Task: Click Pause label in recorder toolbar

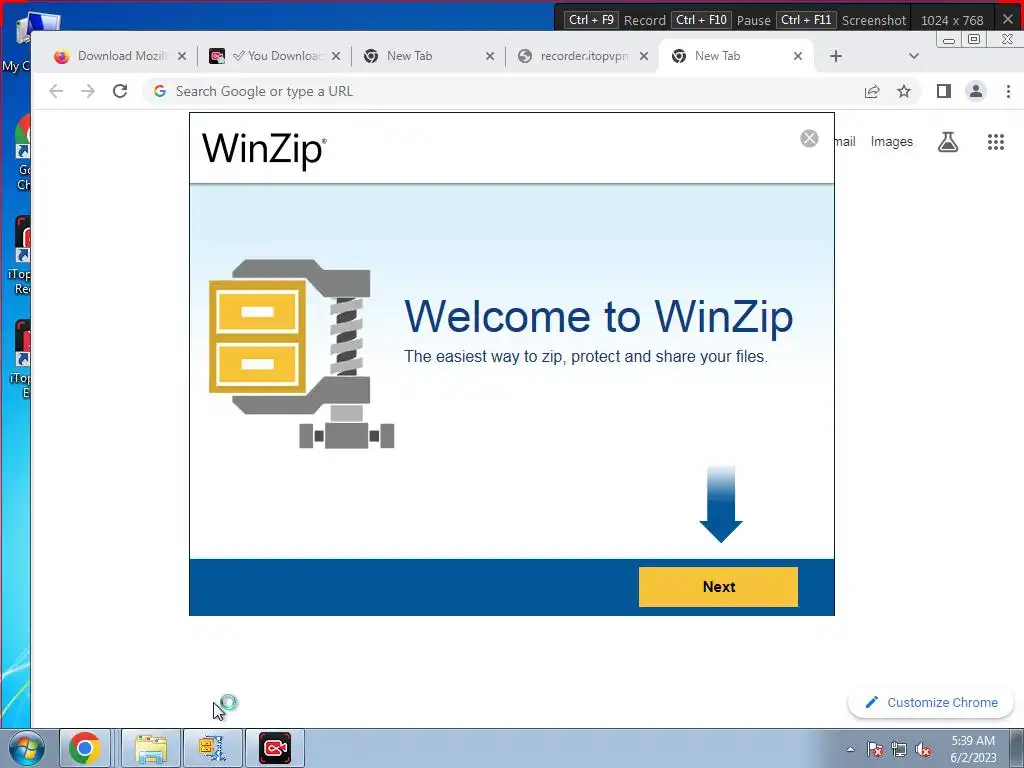Action: tap(754, 20)
